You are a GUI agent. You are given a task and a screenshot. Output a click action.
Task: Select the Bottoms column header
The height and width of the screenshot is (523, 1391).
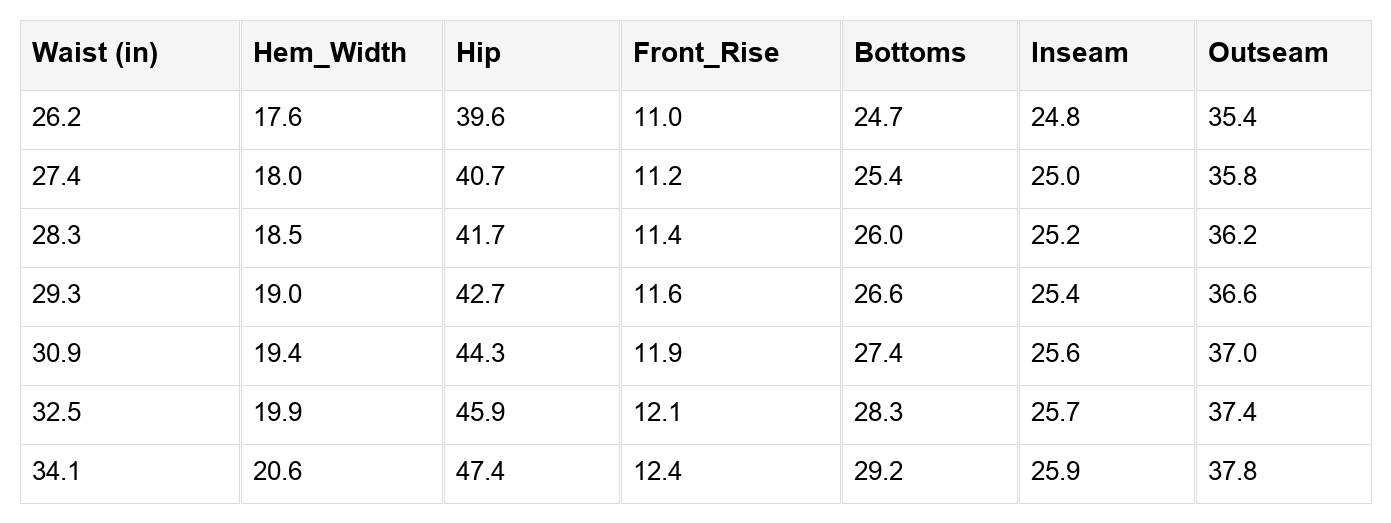tap(910, 53)
